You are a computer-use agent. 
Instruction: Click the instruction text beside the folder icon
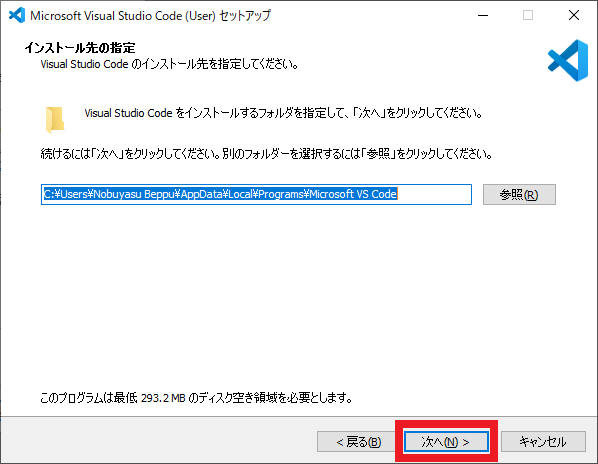(x=283, y=113)
